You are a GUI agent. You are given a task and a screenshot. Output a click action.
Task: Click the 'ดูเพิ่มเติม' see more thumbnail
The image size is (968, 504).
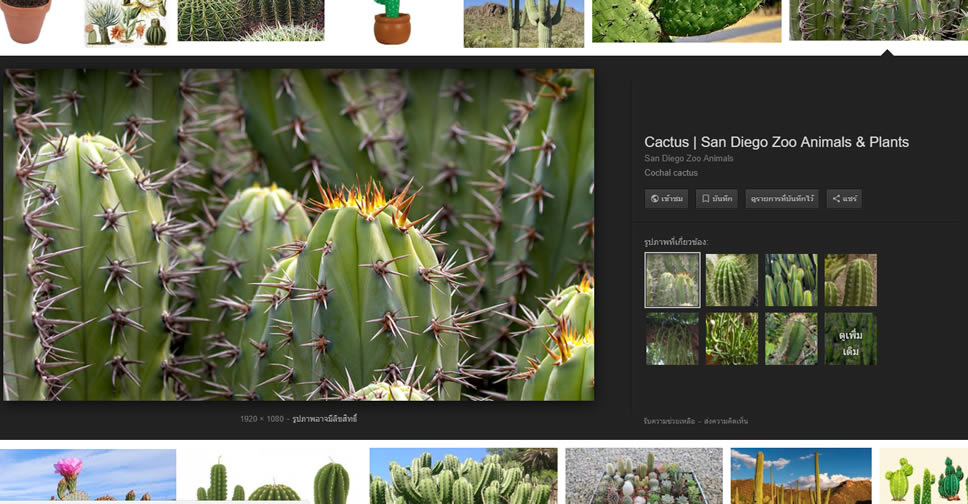pos(850,339)
